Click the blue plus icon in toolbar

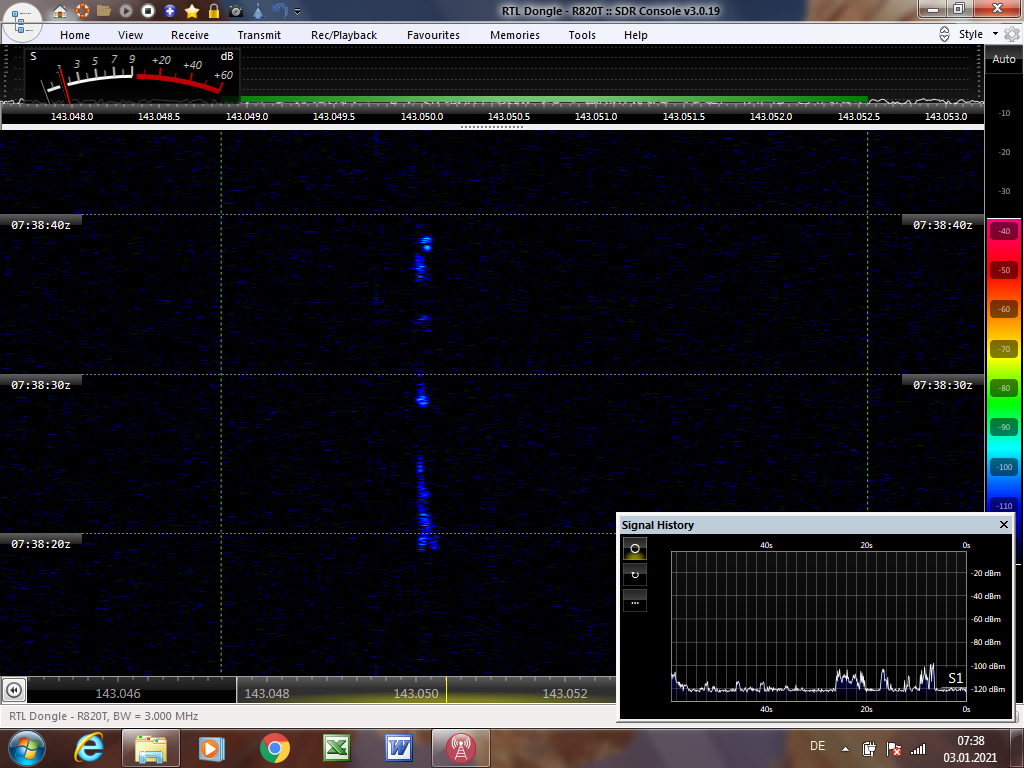(x=170, y=11)
